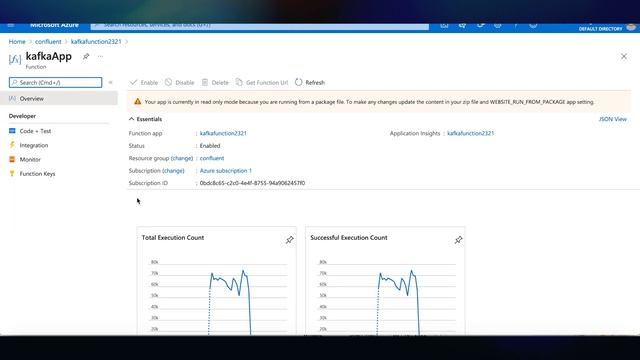Click the Microsoft Azure portal logo text
The width and height of the screenshot is (640, 360).
54,25
